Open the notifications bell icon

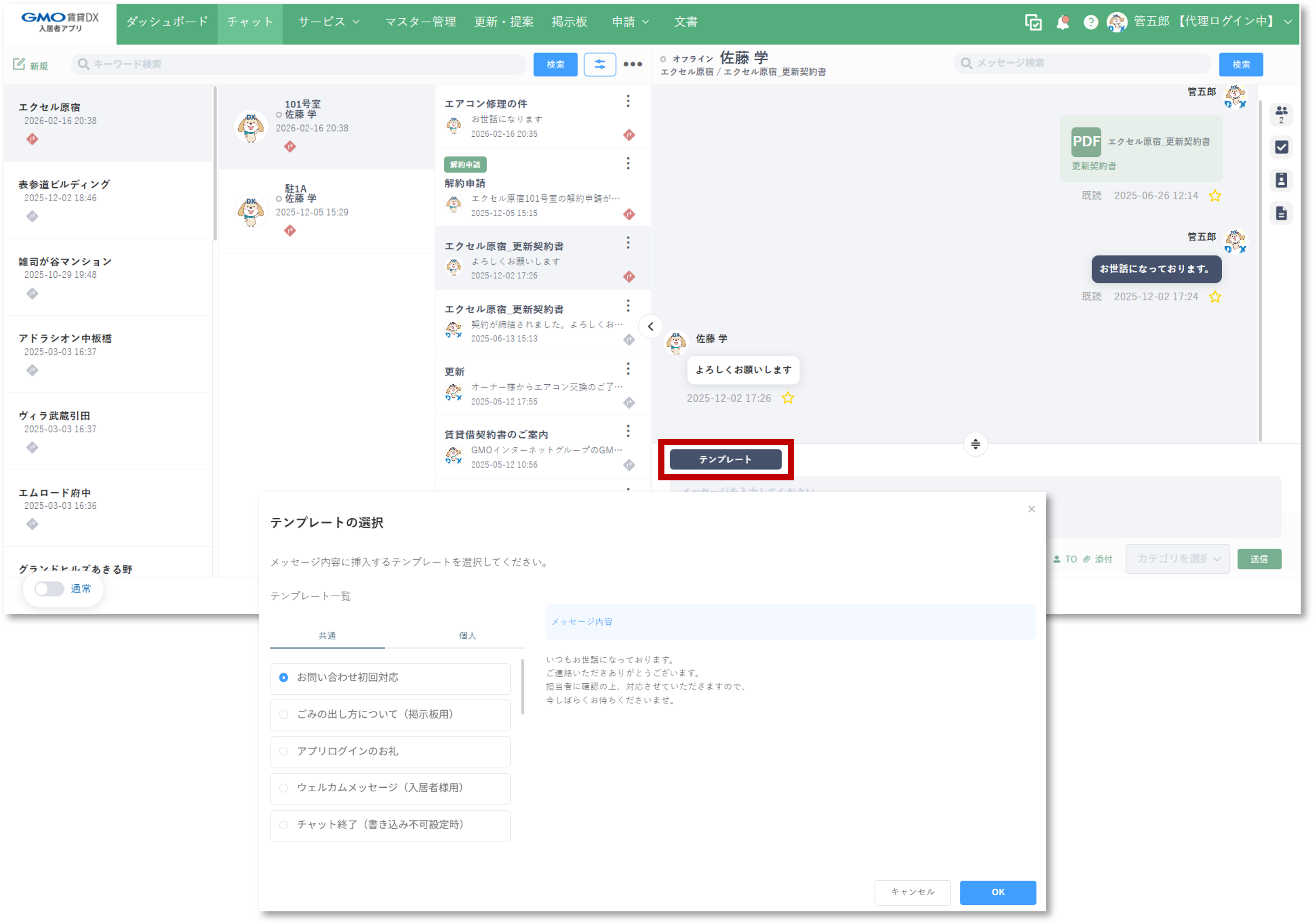1063,22
